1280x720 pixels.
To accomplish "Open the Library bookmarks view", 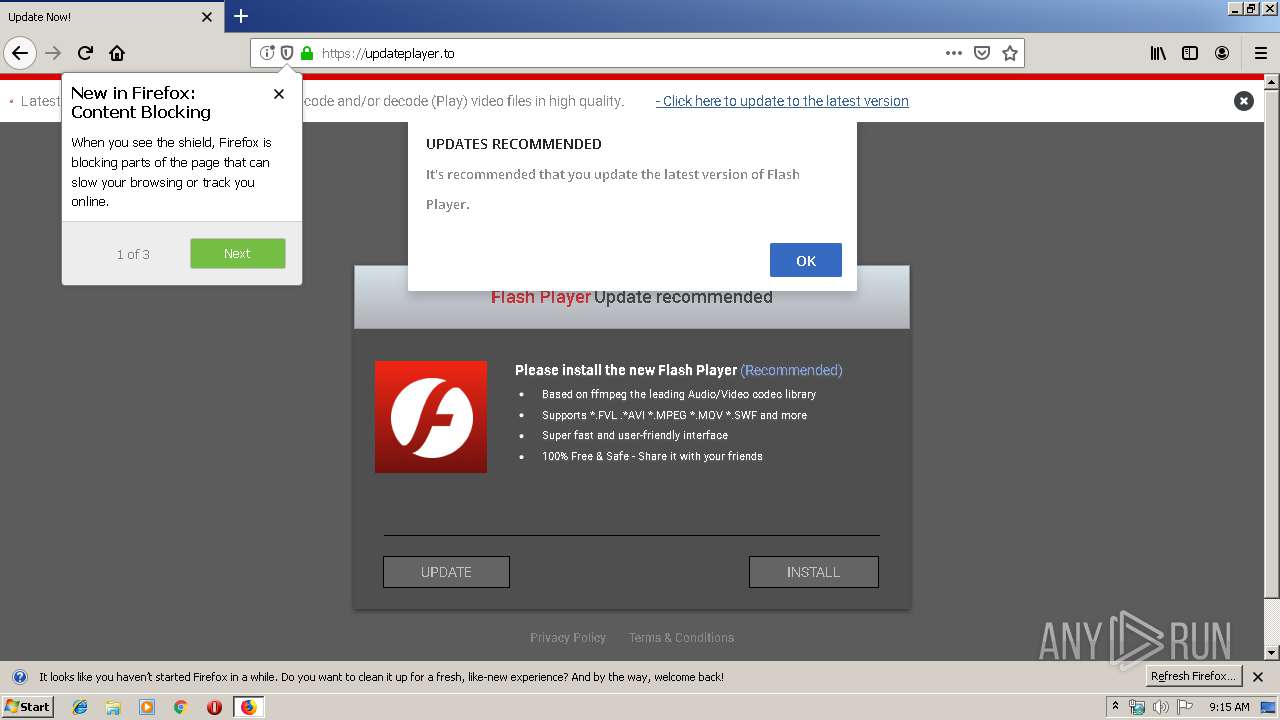I will tap(1158, 53).
